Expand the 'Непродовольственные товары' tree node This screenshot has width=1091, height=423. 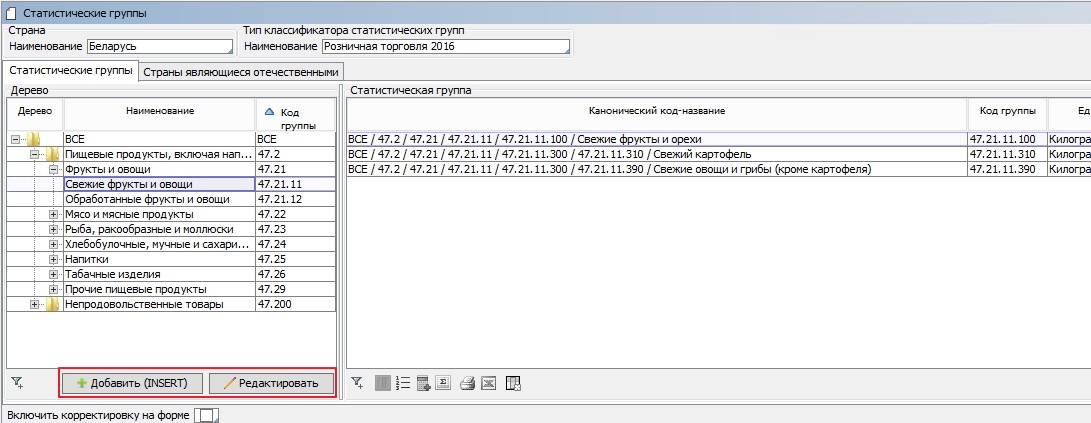(x=35, y=304)
